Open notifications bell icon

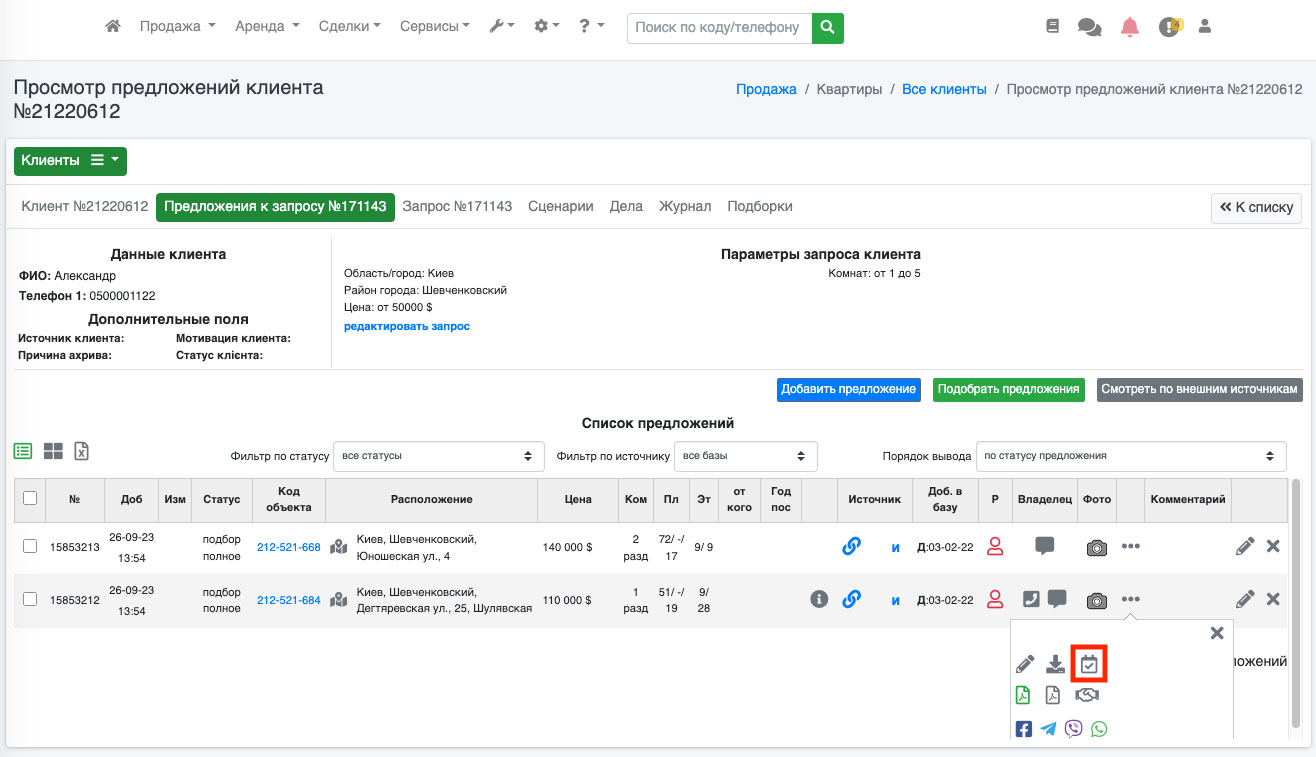(x=1130, y=27)
